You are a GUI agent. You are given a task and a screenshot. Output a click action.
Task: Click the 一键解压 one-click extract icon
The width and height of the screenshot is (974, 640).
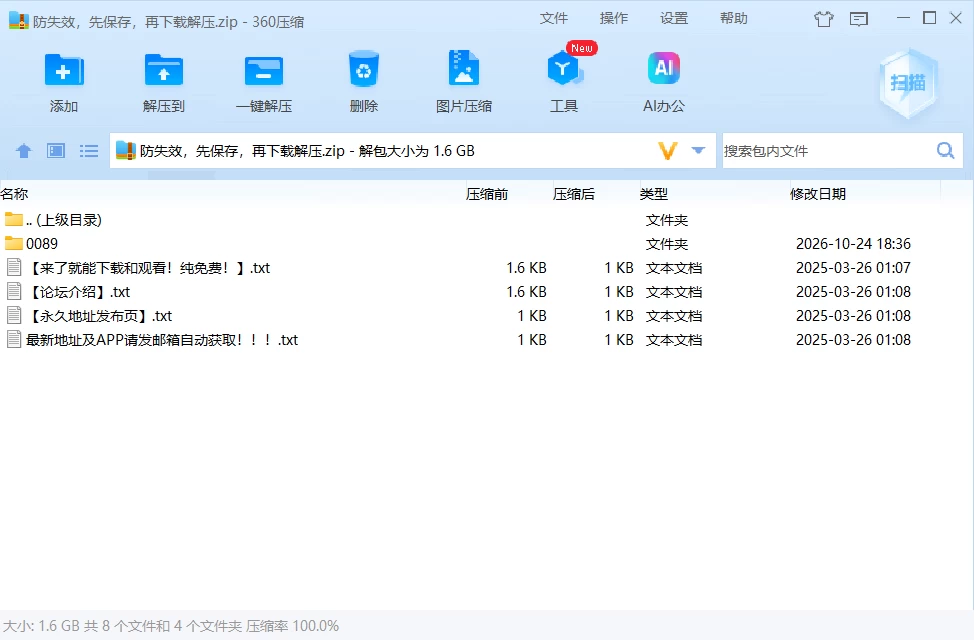(x=264, y=70)
